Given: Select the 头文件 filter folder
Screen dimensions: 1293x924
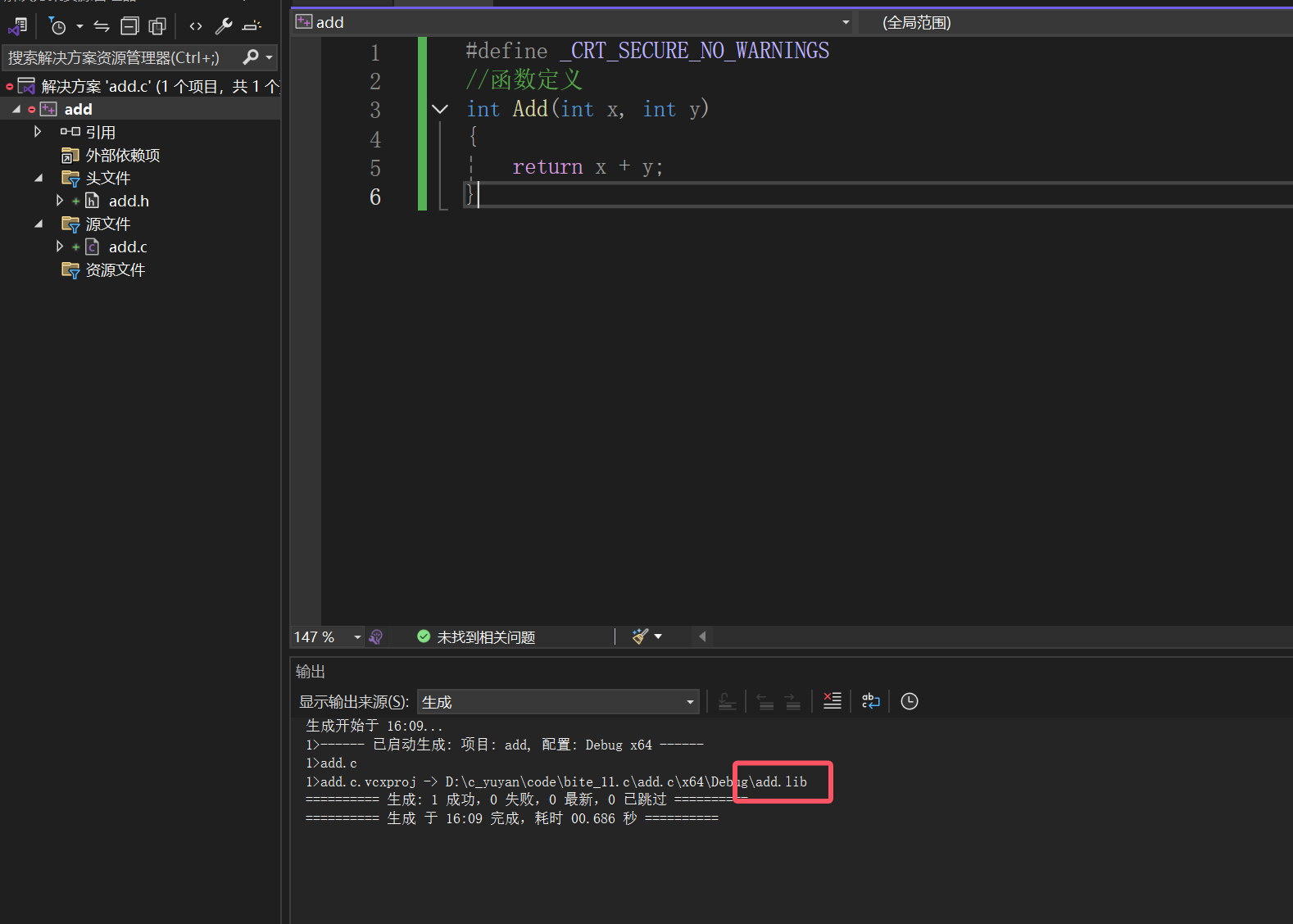Looking at the screenshot, I should coord(107,178).
